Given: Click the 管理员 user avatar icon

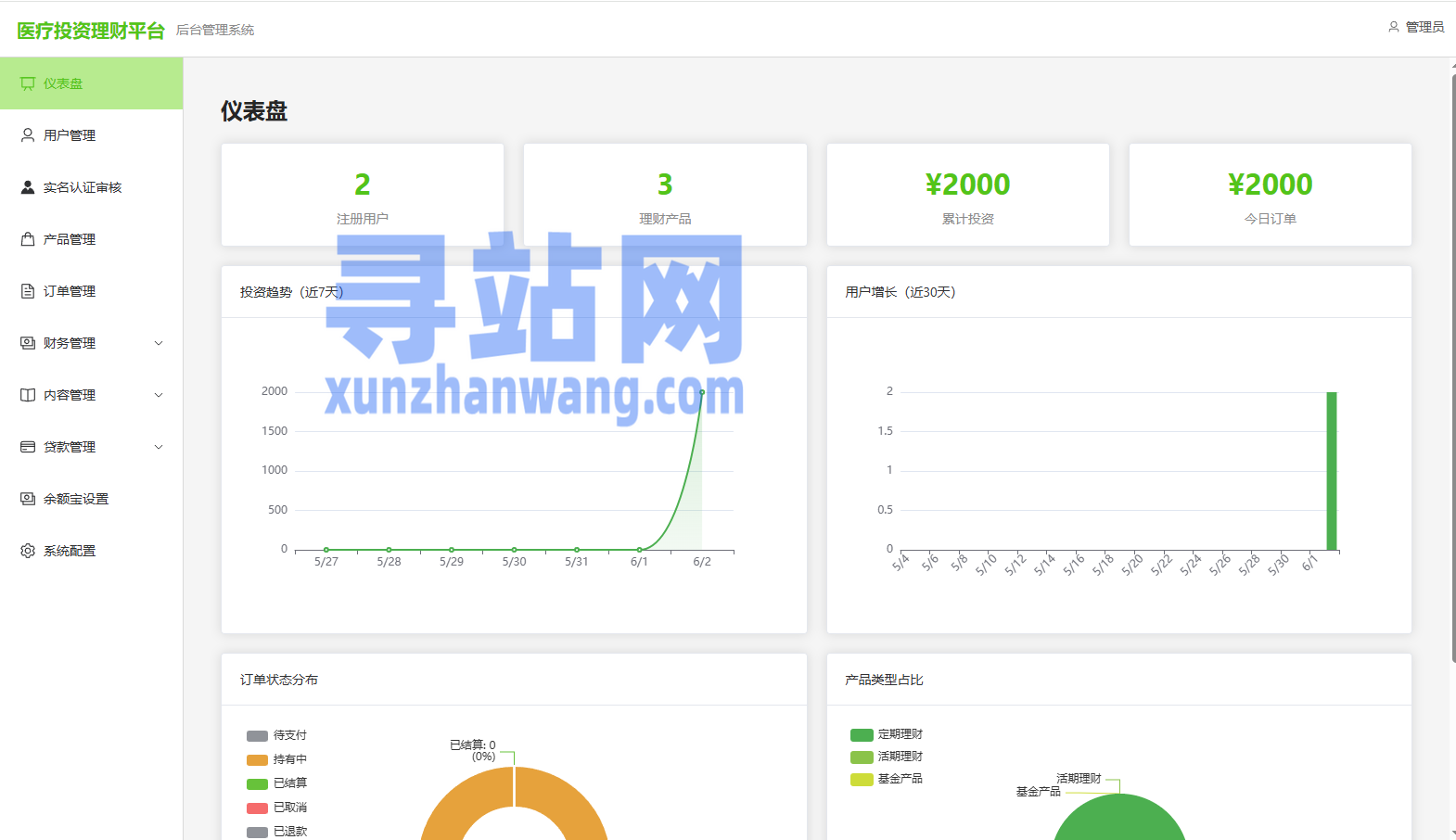Looking at the screenshot, I should (x=1393, y=27).
